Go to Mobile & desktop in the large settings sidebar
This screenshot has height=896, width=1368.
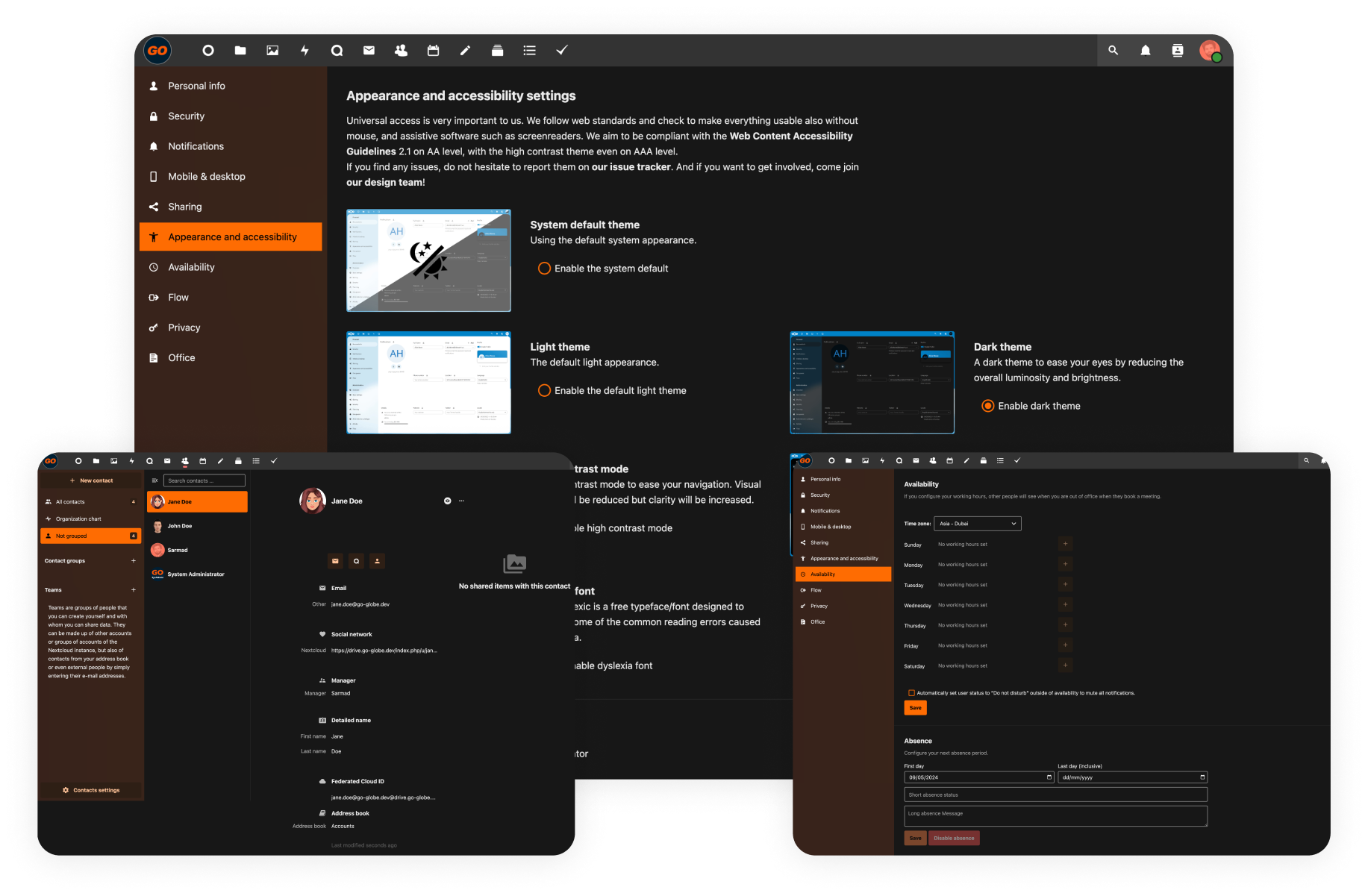tap(206, 177)
